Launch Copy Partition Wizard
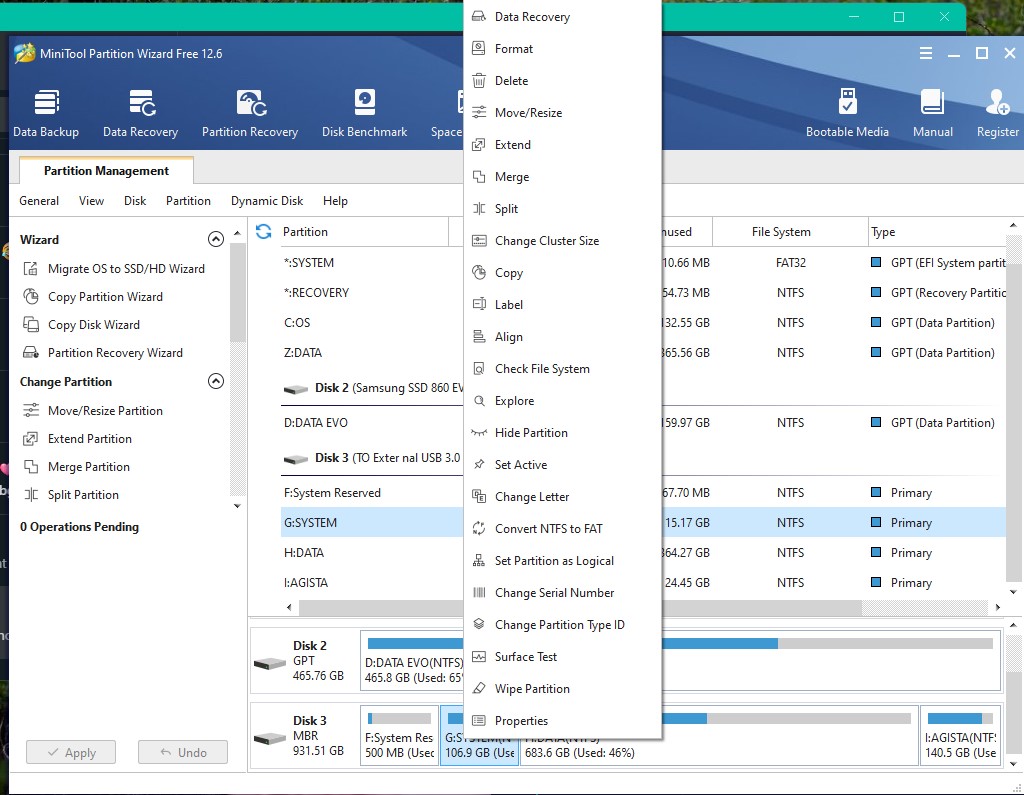 point(93,297)
